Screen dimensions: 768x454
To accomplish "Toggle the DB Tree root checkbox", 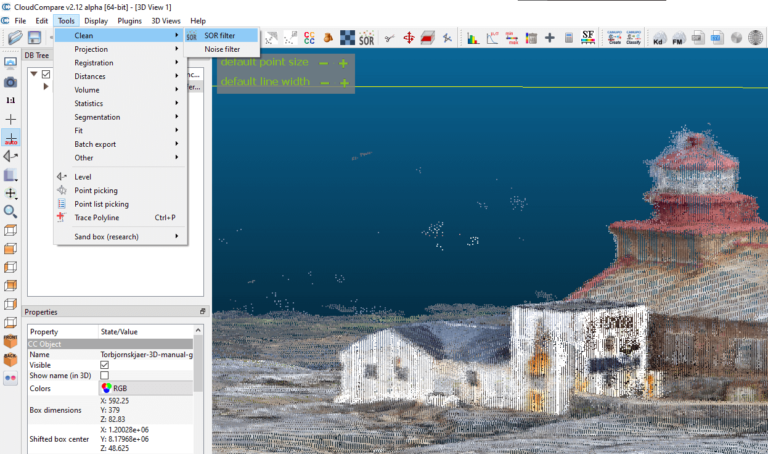I will 46,74.
